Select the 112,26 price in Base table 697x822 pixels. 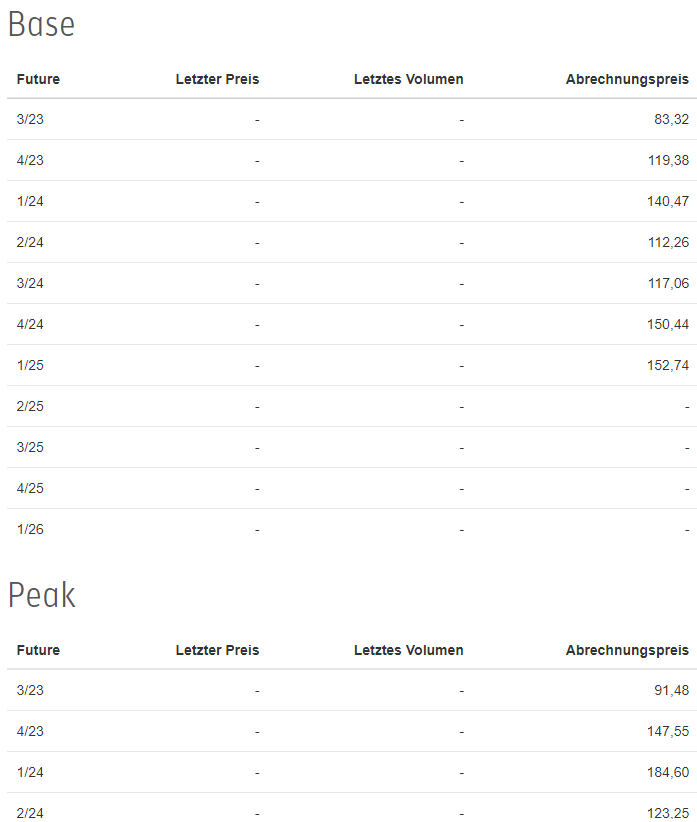[668, 242]
